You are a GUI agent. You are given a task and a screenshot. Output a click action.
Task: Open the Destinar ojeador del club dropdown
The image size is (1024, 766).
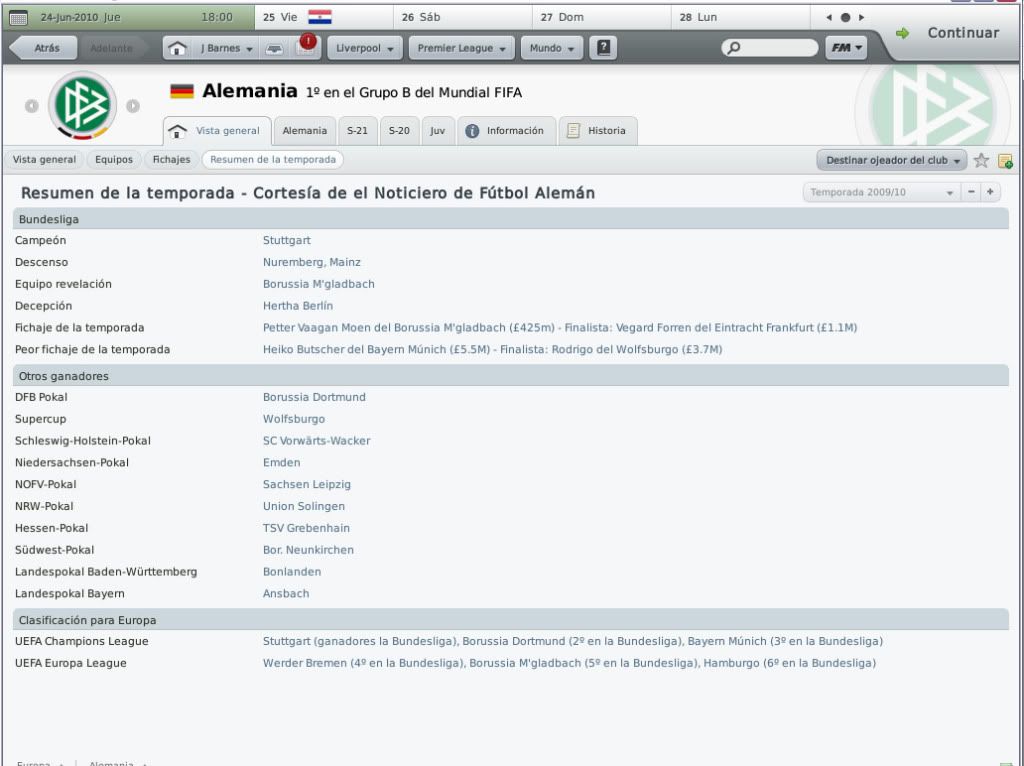coord(891,160)
